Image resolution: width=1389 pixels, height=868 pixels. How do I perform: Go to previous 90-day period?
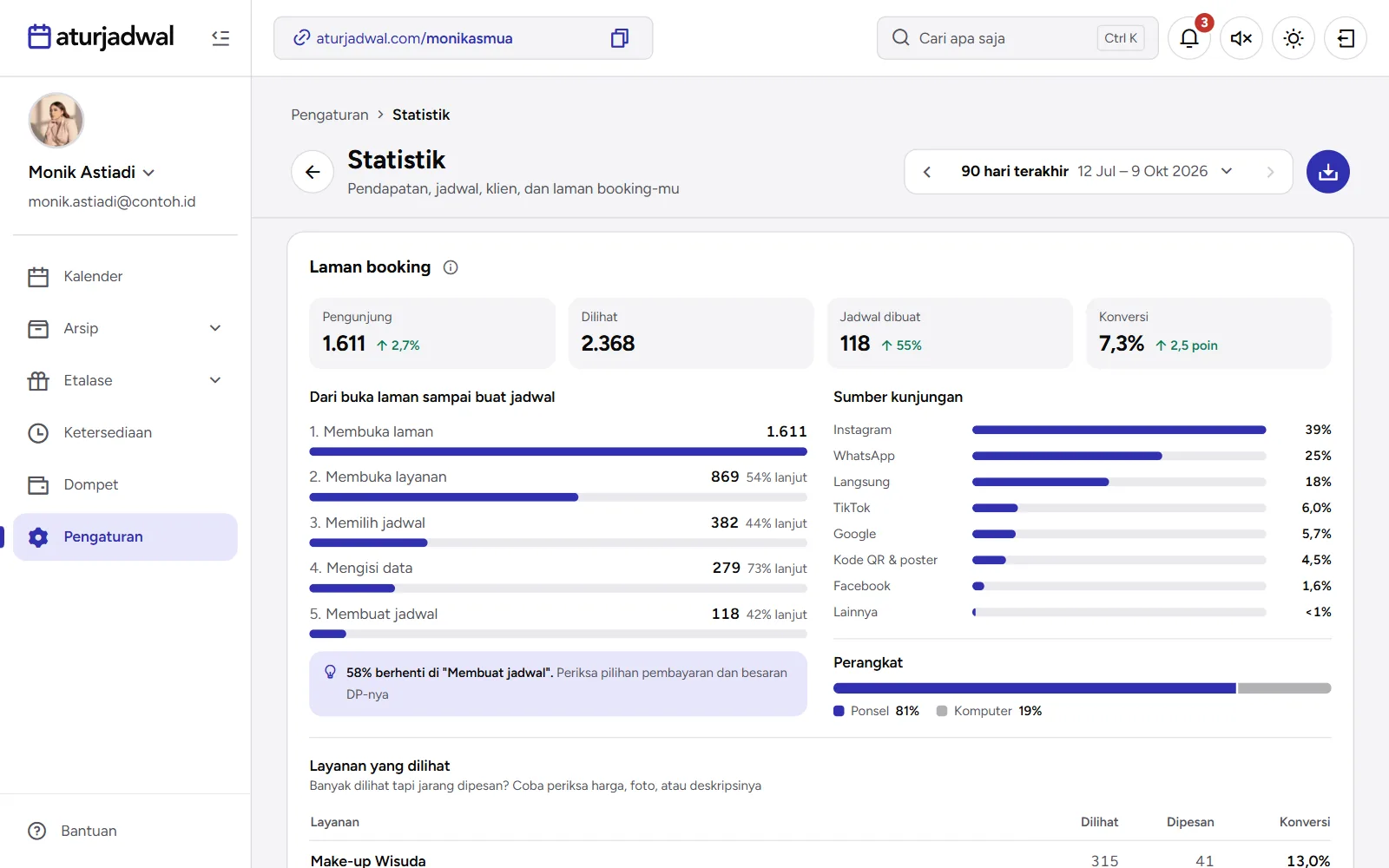click(x=927, y=172)
